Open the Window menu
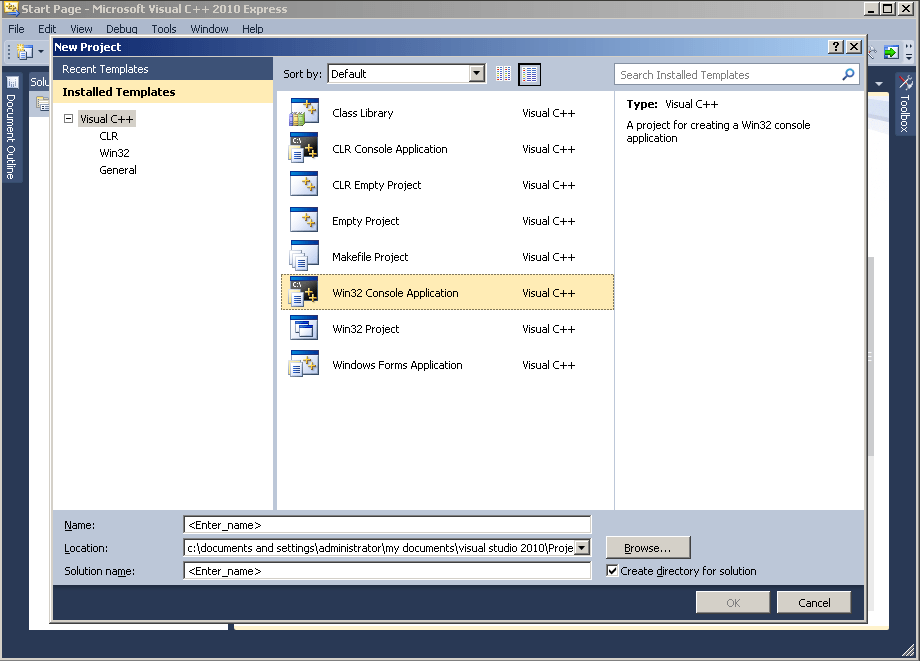Screen dimensions: 920x661 pos(209,29)
